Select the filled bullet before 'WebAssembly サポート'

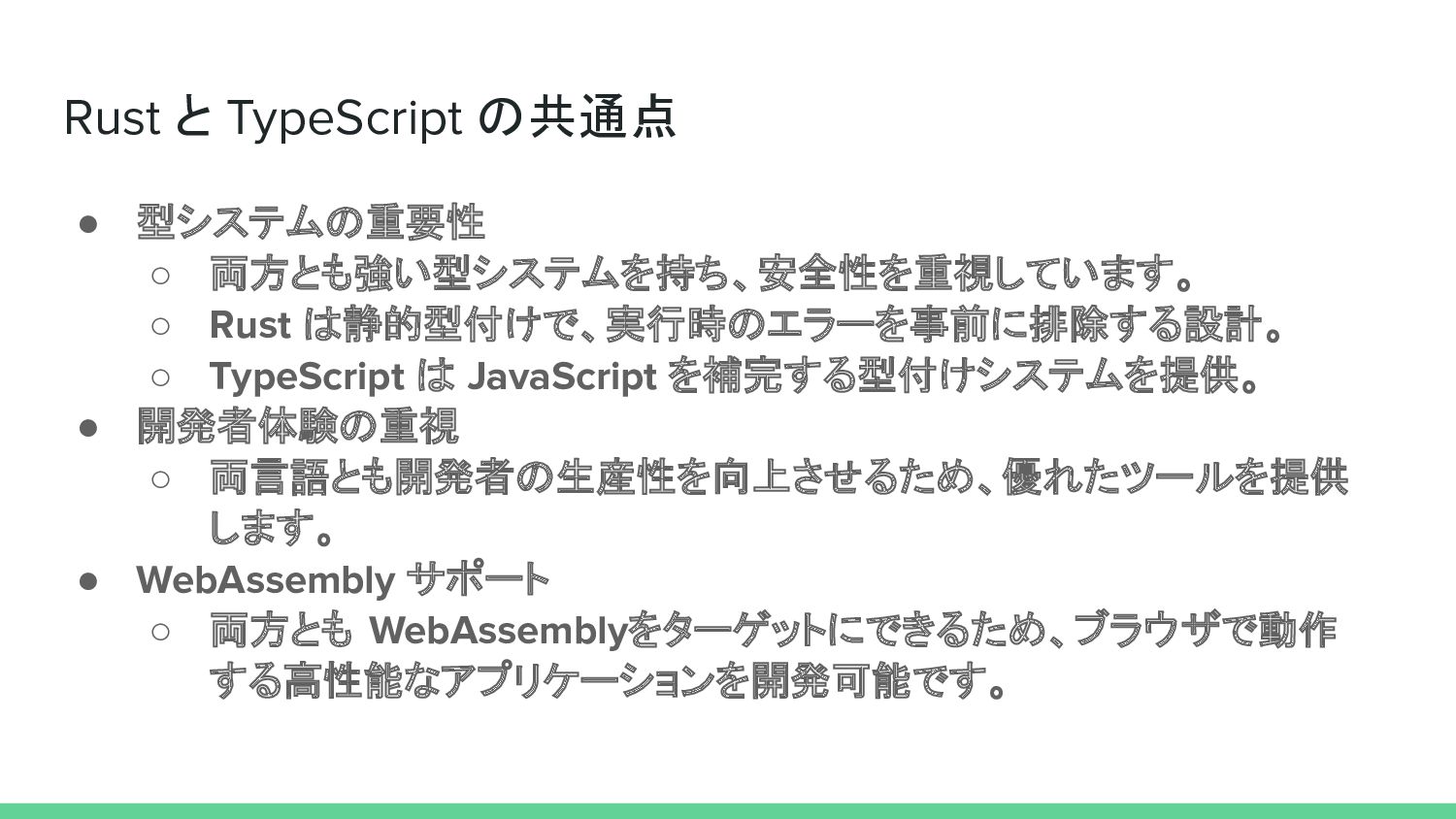point(88,581)
